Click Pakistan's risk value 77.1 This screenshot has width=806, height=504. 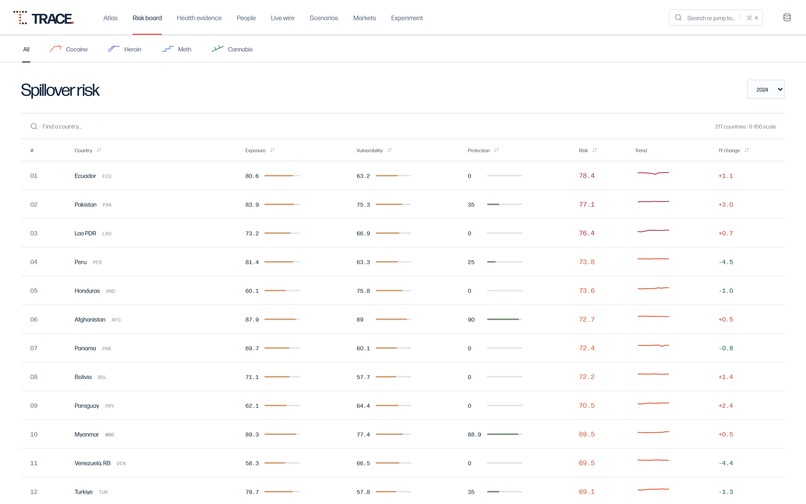tap(587, 204)
